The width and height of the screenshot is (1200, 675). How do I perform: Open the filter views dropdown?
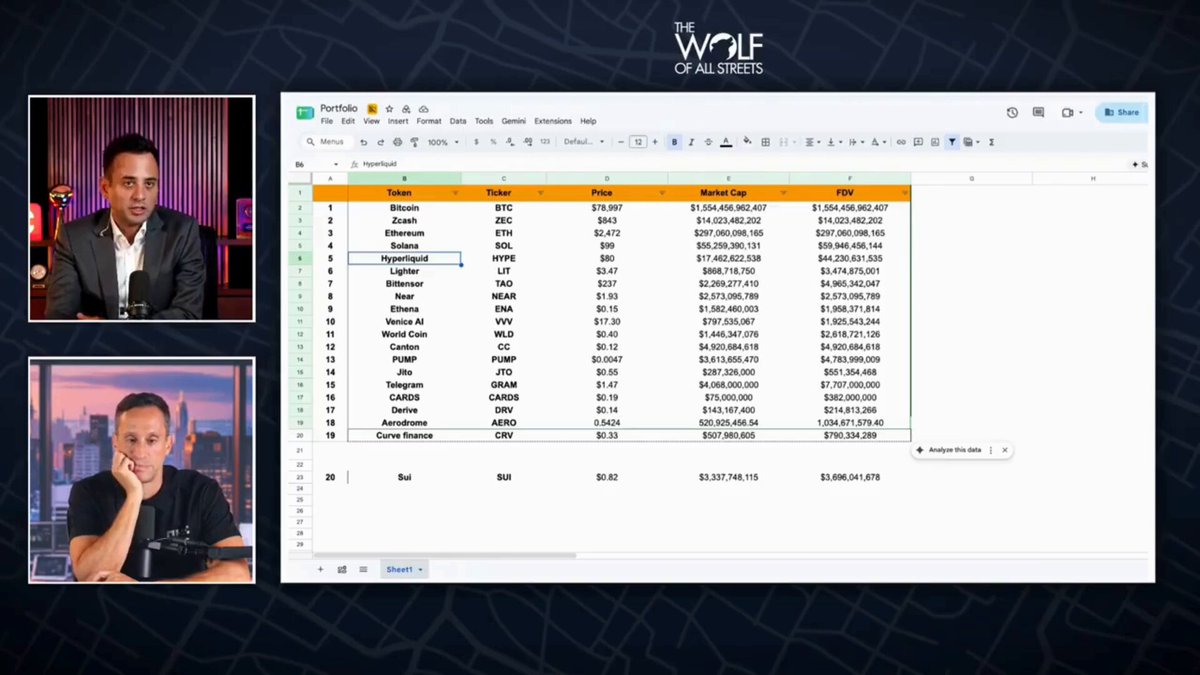(x=970, y=142)
